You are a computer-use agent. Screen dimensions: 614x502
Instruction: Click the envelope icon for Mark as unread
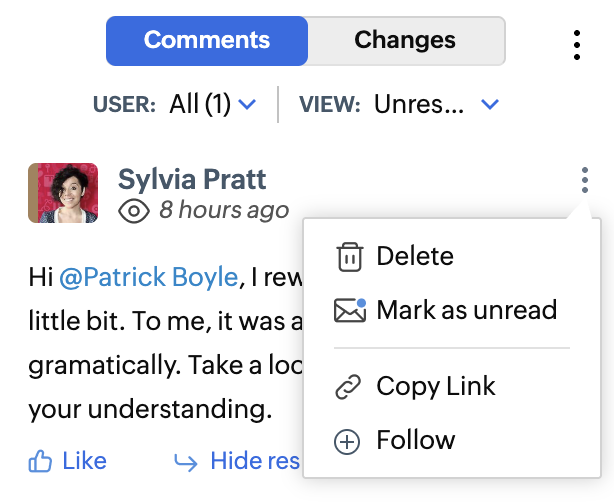point(349,310)
